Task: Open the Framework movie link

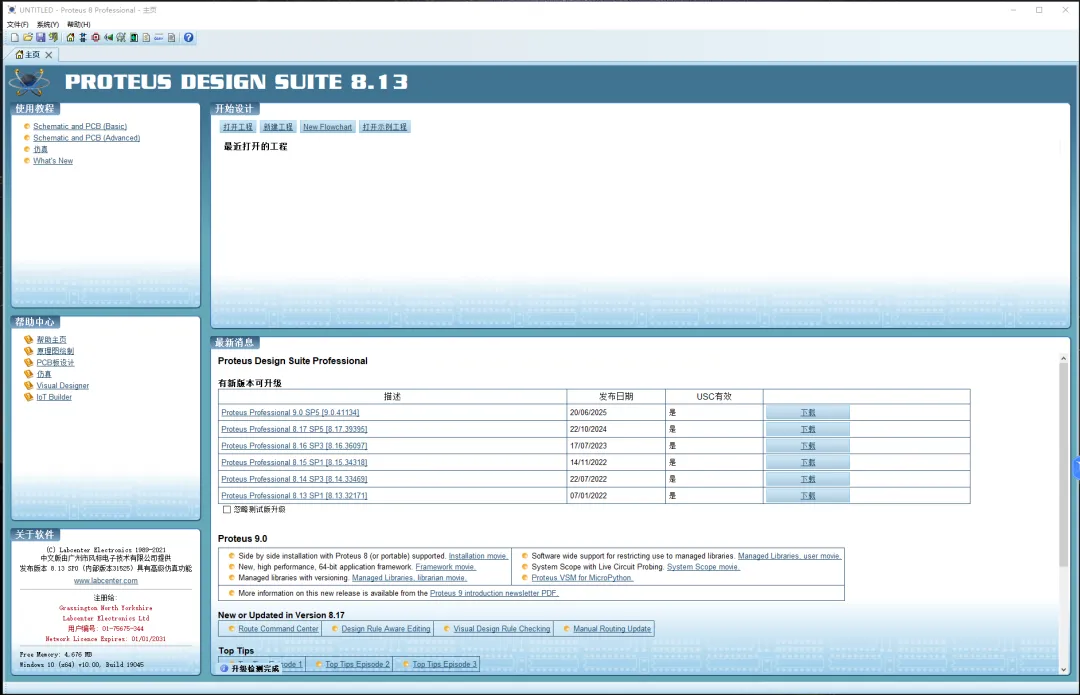Action: coord(445,567)
